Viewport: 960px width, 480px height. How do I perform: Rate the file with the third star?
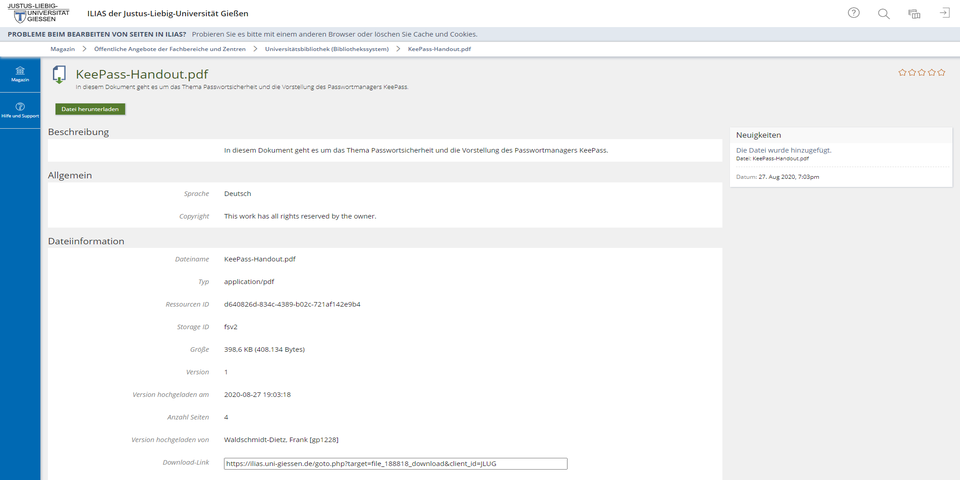(x=921, y=72)
